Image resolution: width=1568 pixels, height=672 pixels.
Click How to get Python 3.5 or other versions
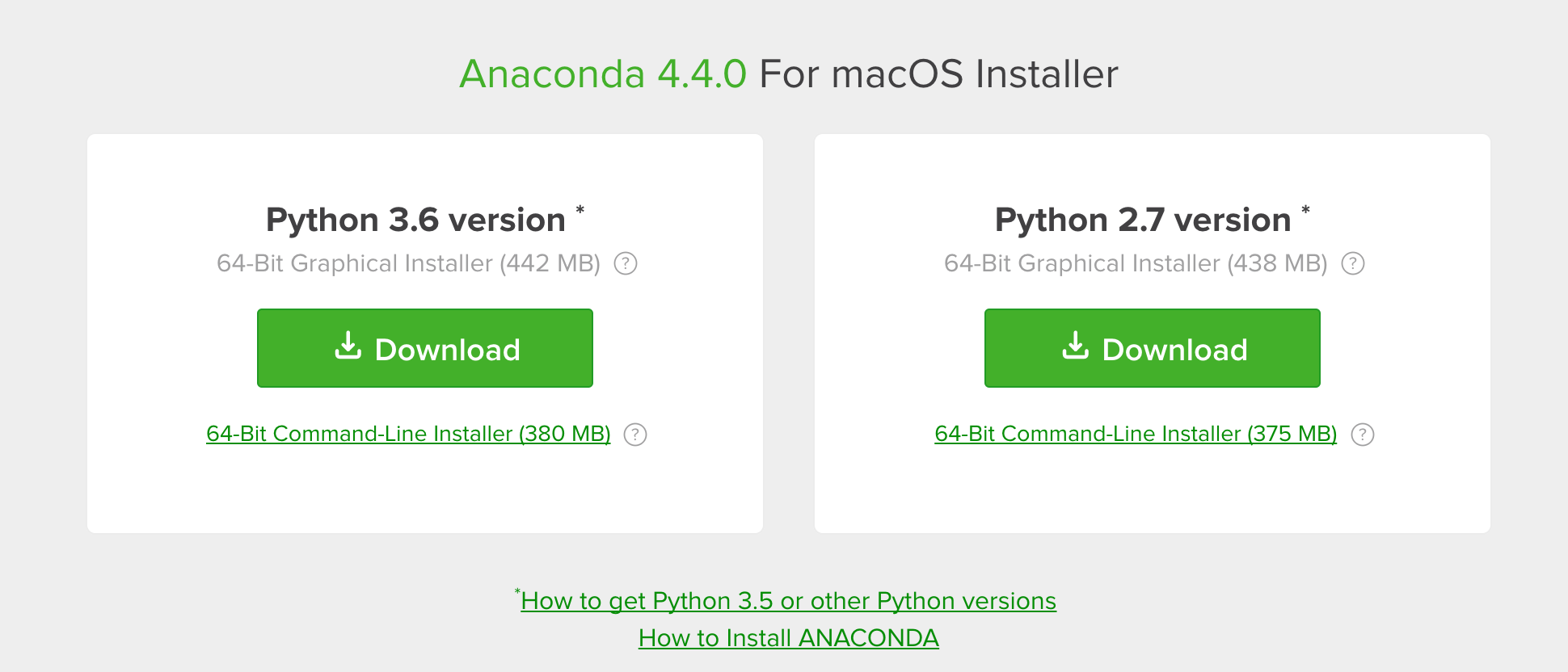click(x=788, y=601)
